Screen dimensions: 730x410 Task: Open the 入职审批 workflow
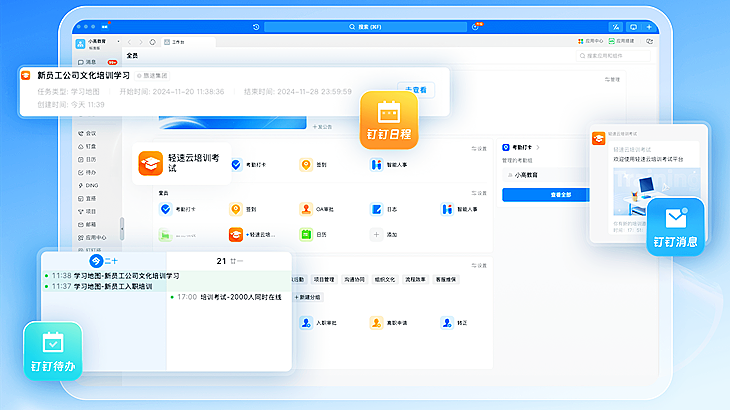click(x=318, y=323)
